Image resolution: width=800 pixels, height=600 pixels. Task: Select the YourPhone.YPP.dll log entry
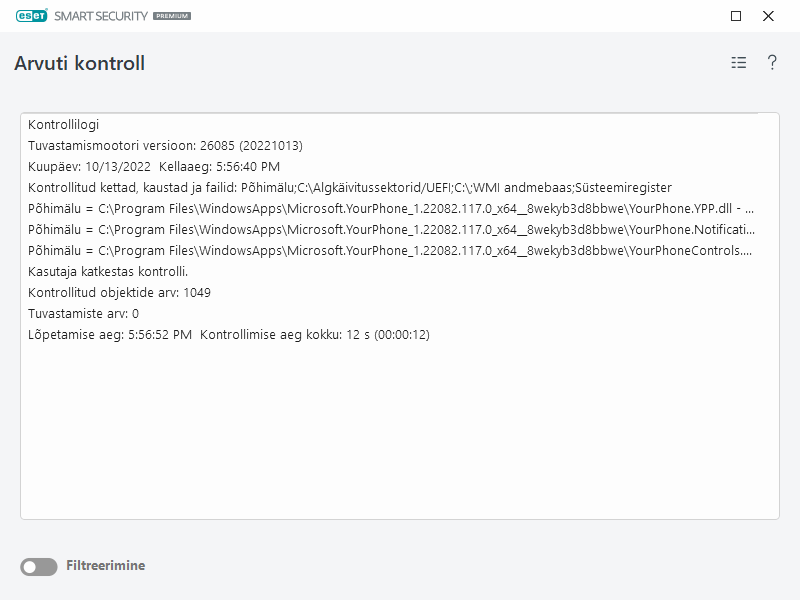[390, 209]
